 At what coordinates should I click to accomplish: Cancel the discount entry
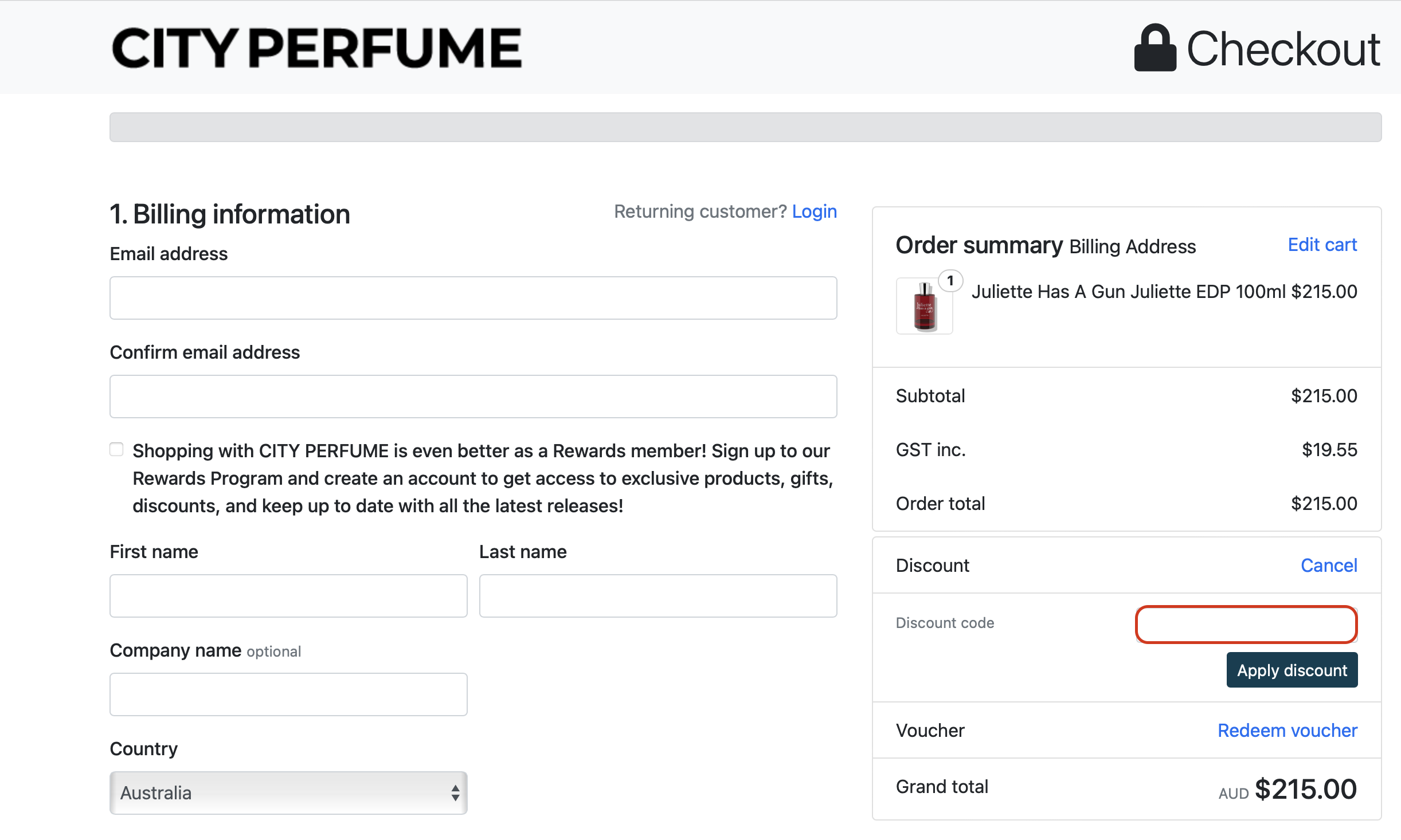pyautogui.click(x=1329, y=565)
